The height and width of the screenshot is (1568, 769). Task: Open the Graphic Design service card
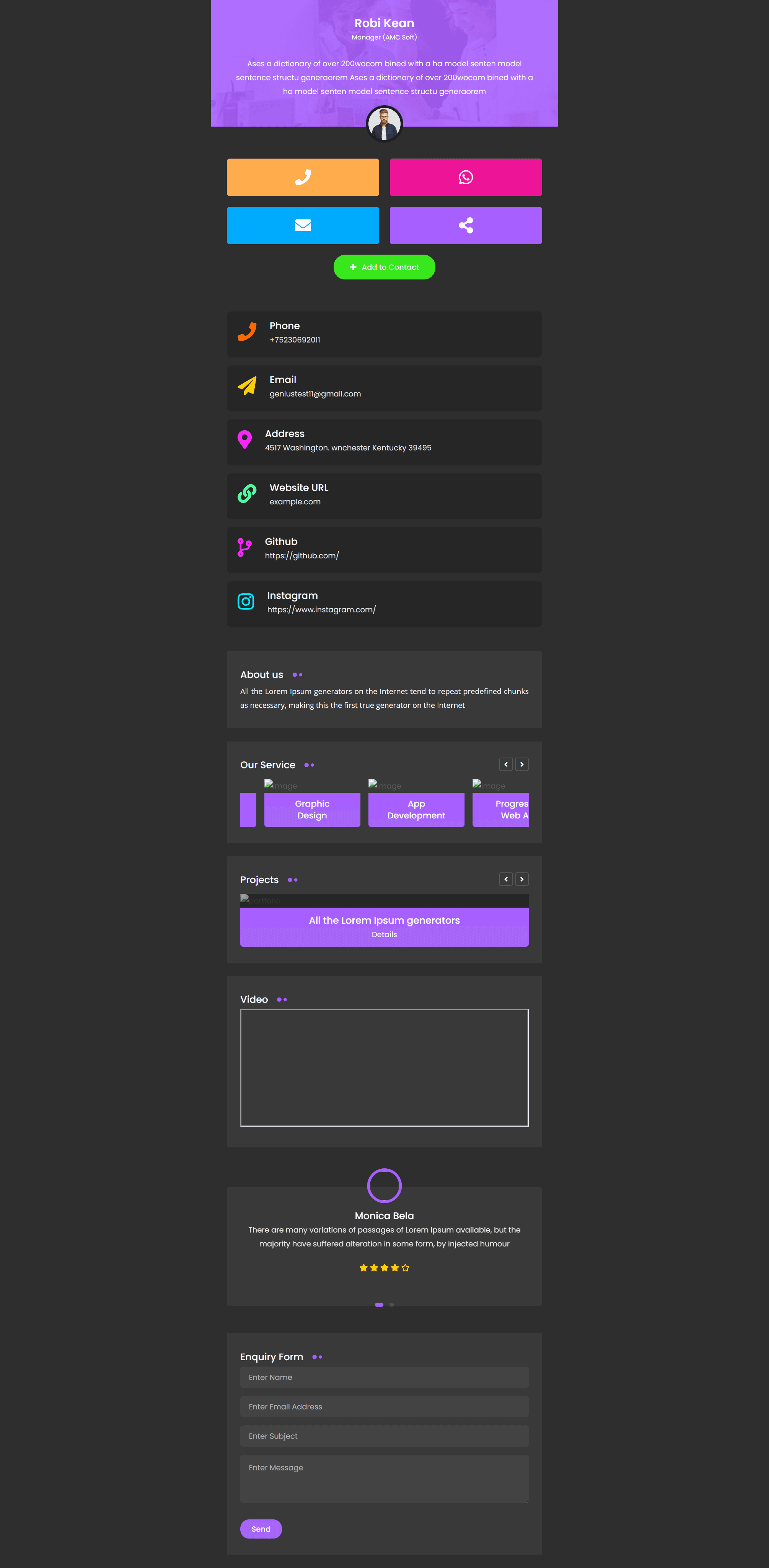pyautogui.click(x=312, y=809)
